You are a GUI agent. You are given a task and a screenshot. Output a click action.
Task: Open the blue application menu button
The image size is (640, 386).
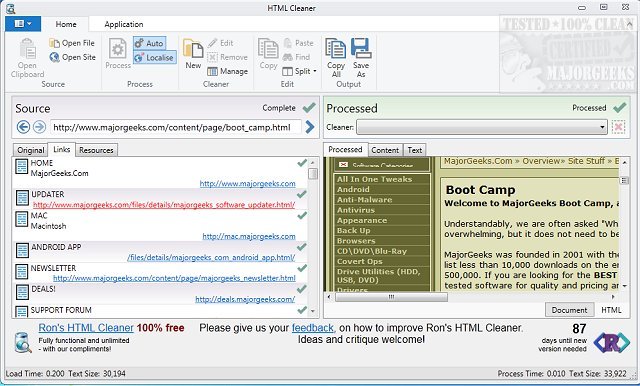pos(23,24)
